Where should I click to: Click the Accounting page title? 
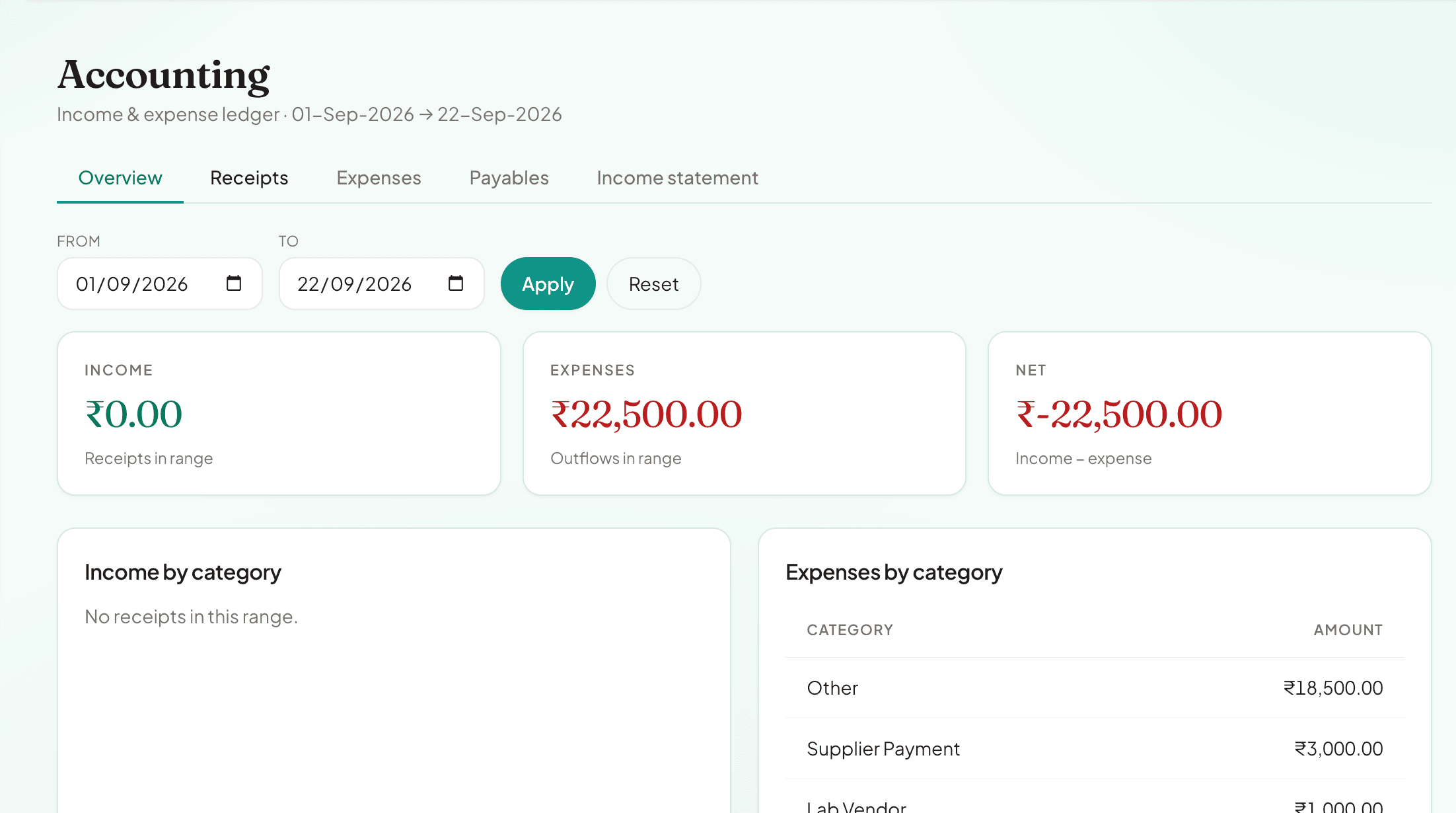[164, 75]
